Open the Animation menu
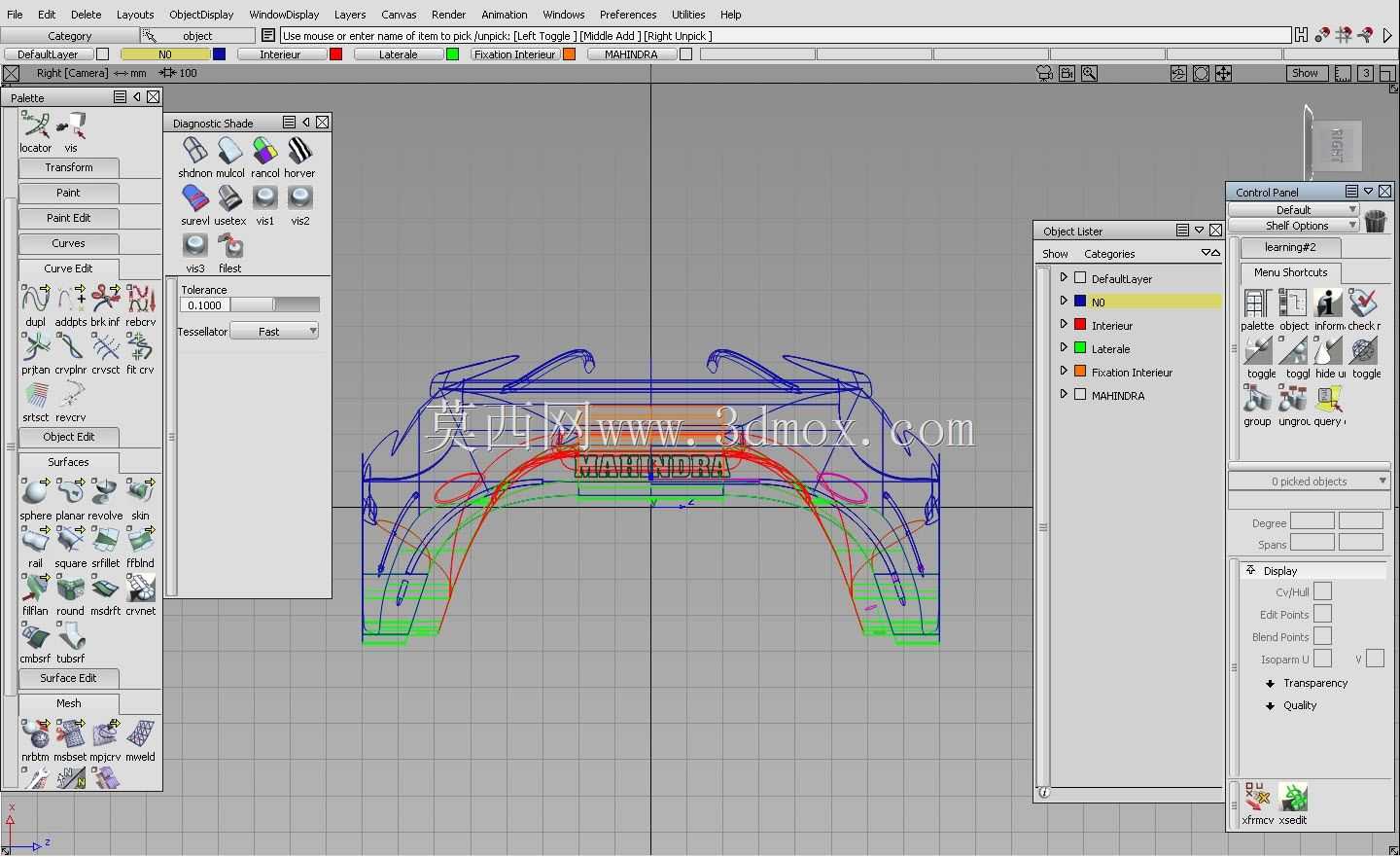 click(505, 15)
